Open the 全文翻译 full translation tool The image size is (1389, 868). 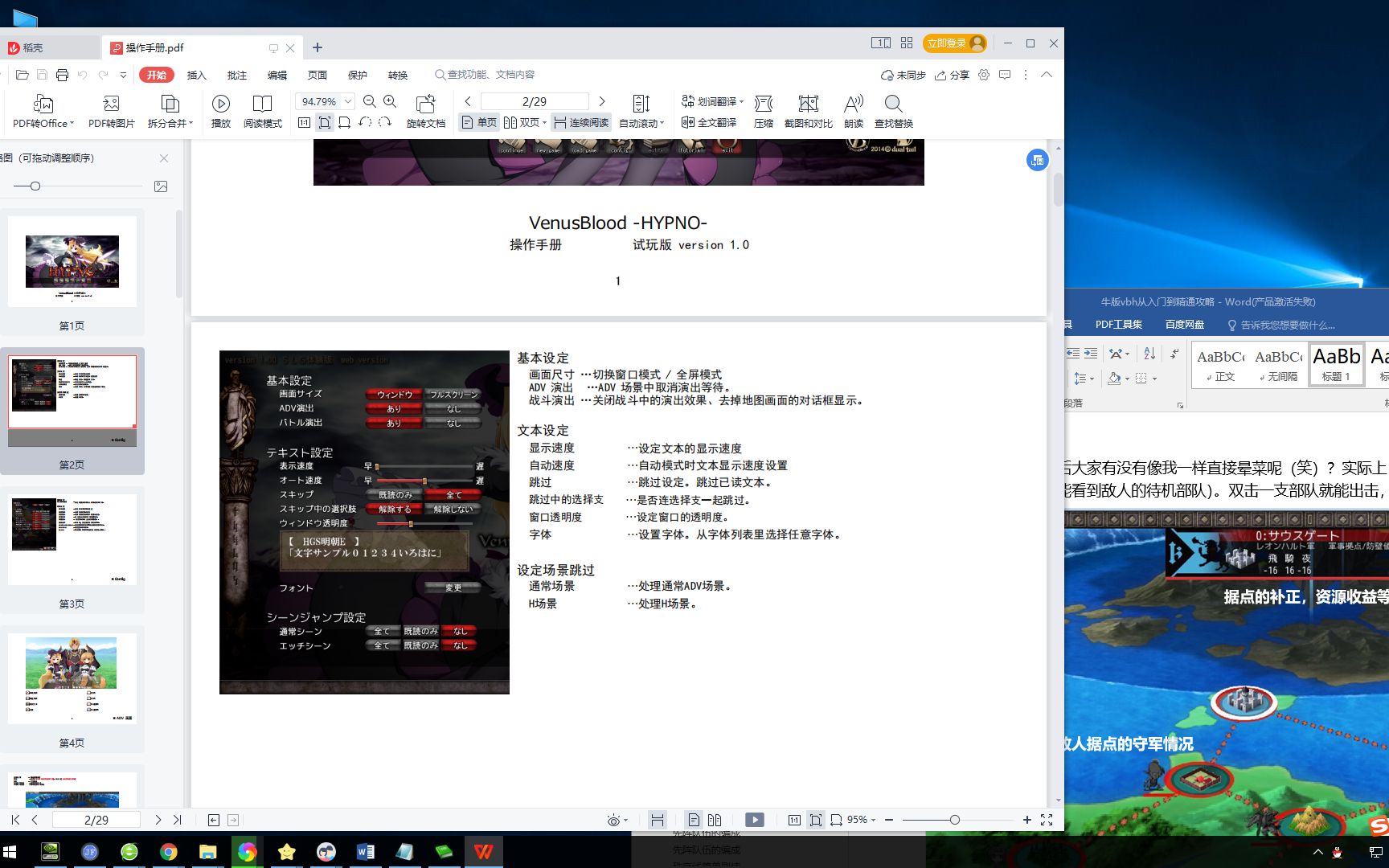click(709, 123)
